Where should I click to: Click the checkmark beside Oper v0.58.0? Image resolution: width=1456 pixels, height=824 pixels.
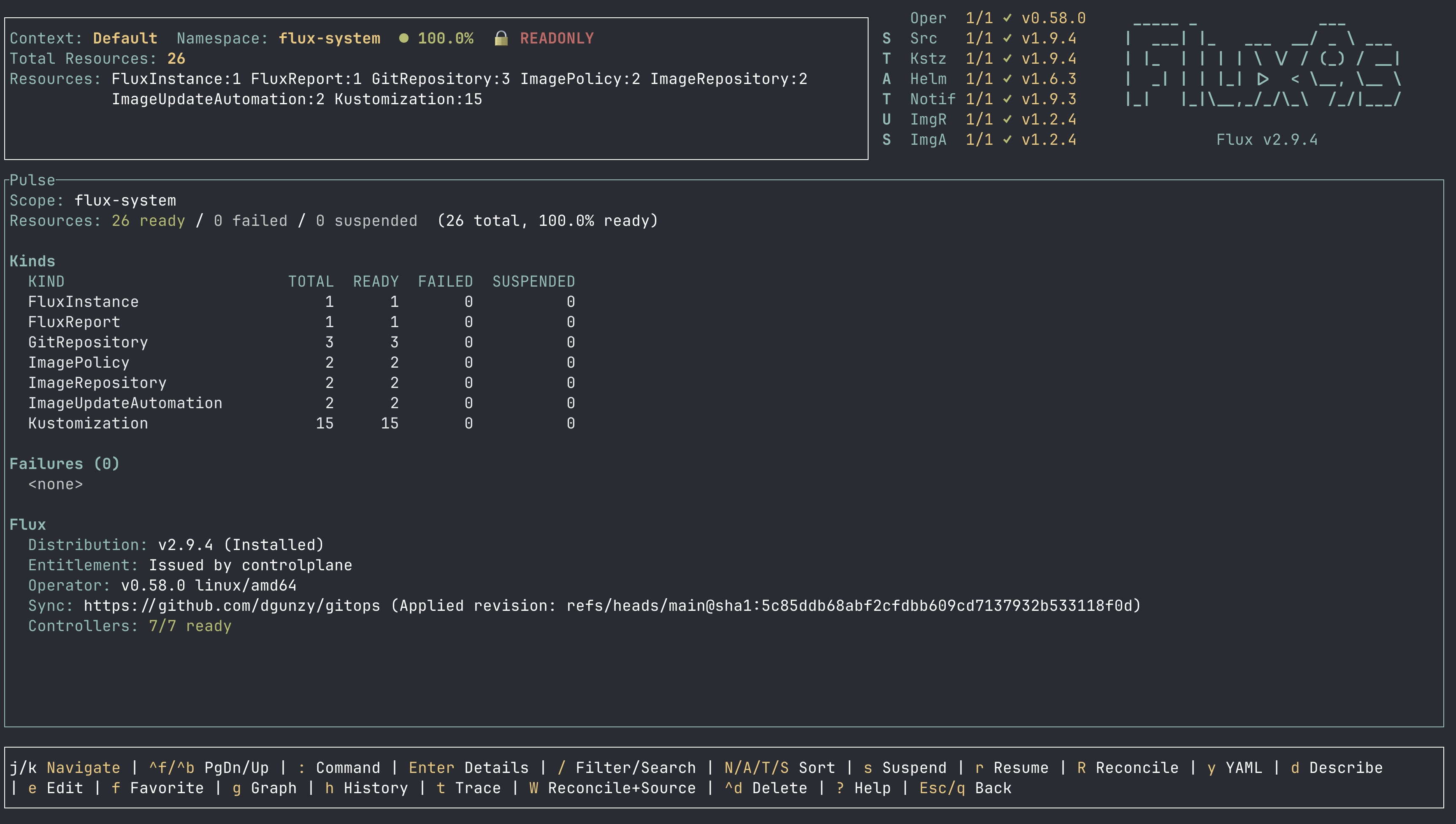pos(1007,18)
